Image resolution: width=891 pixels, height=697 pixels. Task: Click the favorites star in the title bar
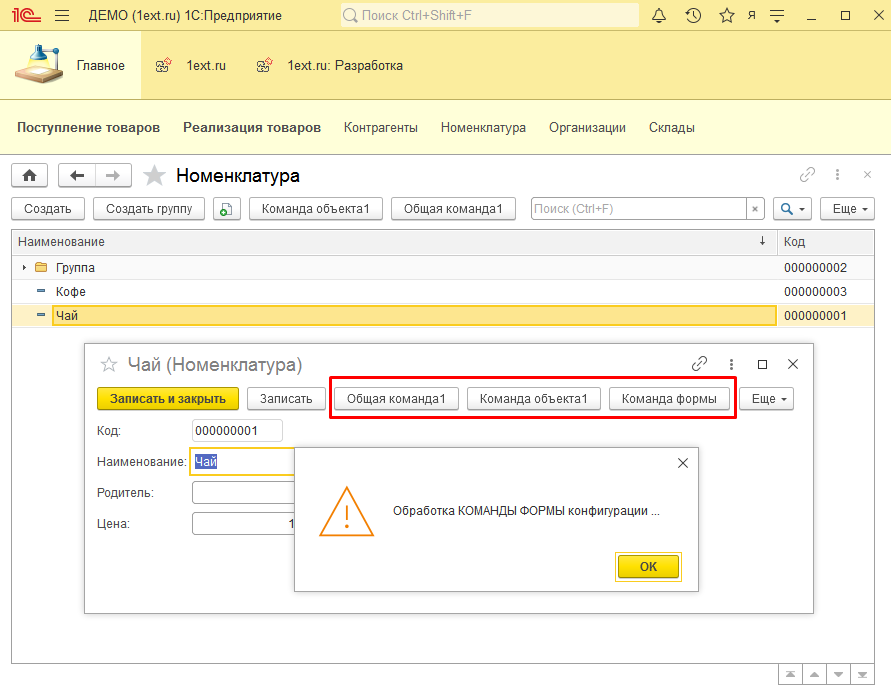pos(727,15)
